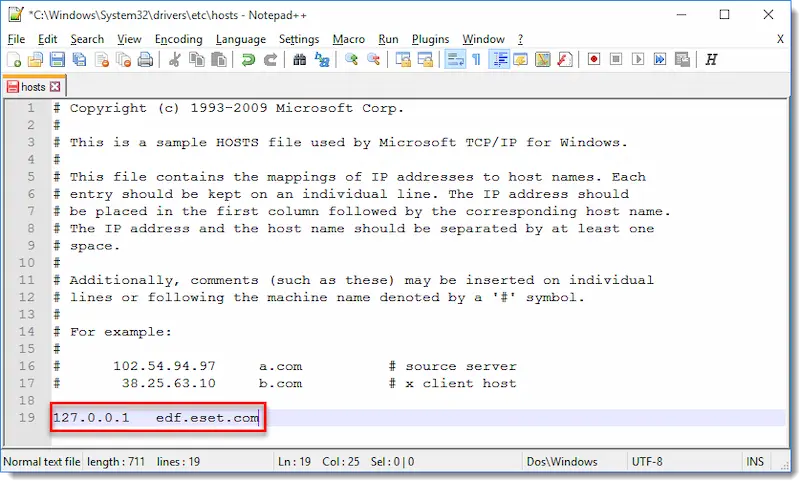
Task: Click the Redo arrow icon
Action: coord(270,60)
